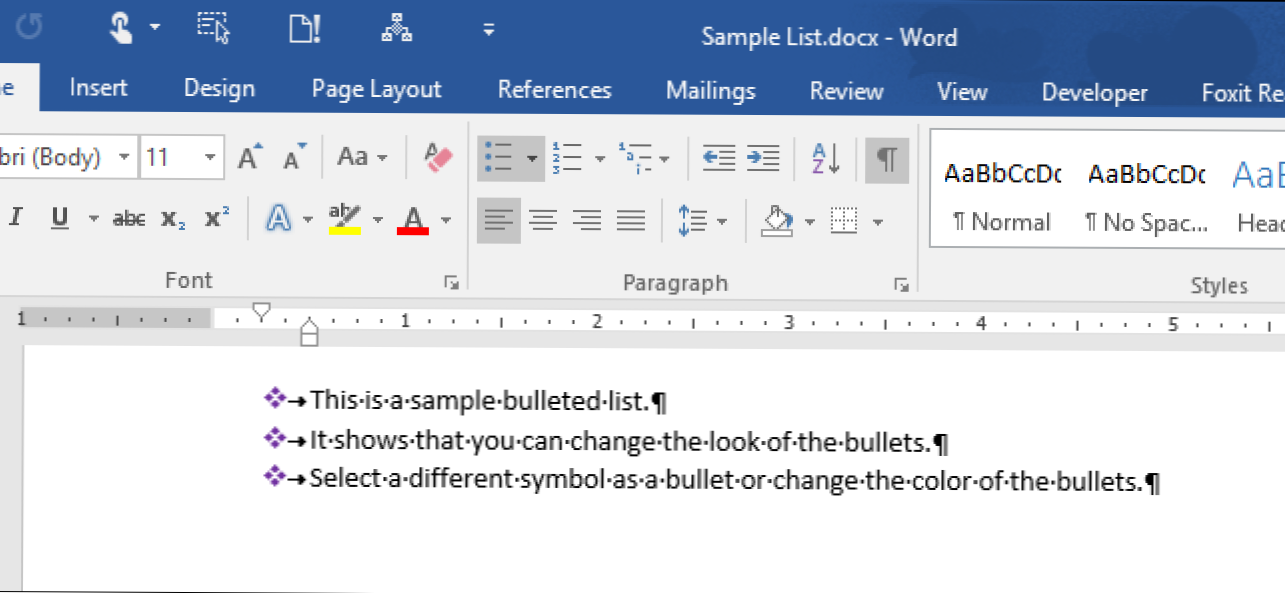
Task: Click the Grow Font size icon
Action: point(249,157)
